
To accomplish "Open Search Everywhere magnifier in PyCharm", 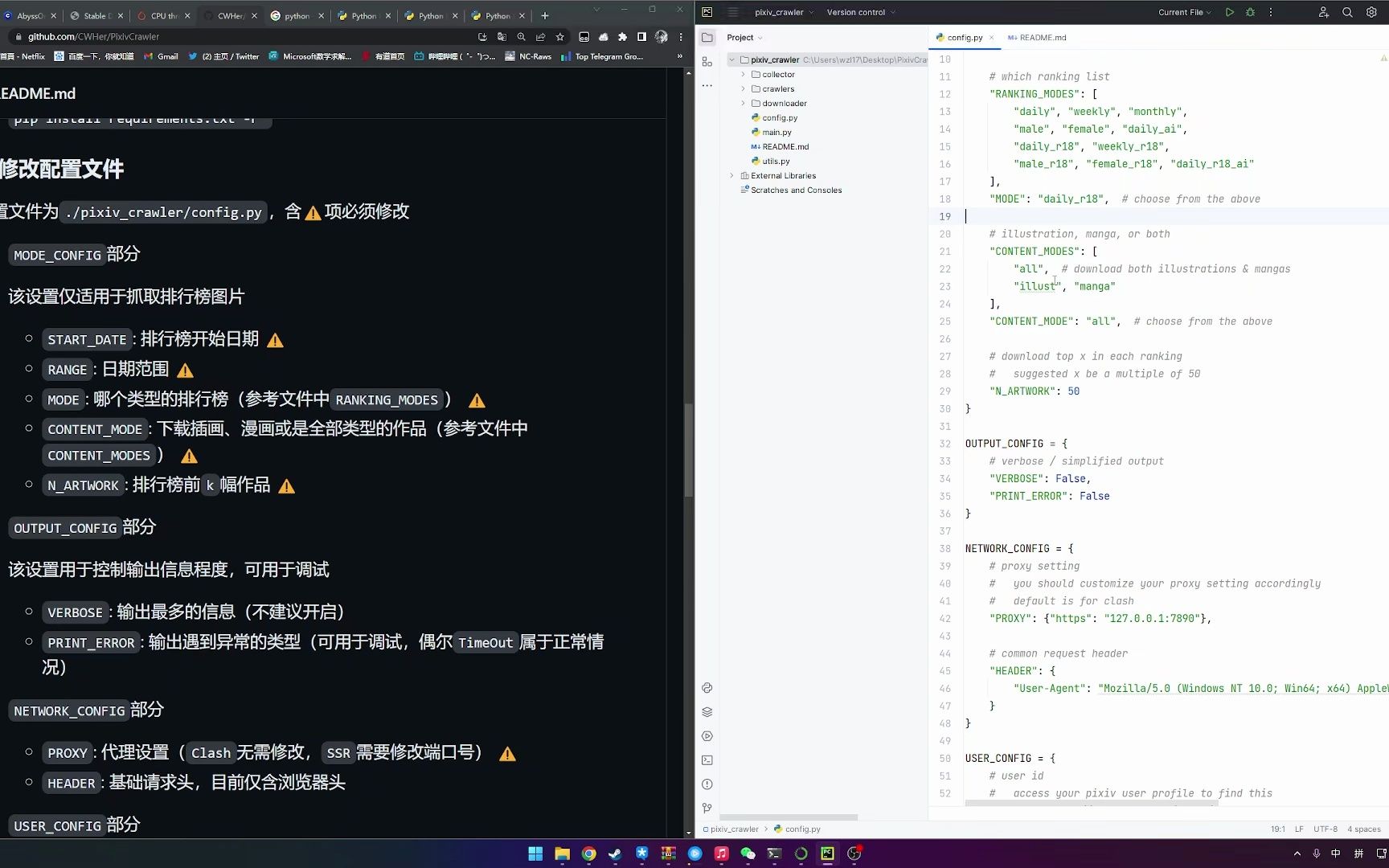I will point(1347,12).
